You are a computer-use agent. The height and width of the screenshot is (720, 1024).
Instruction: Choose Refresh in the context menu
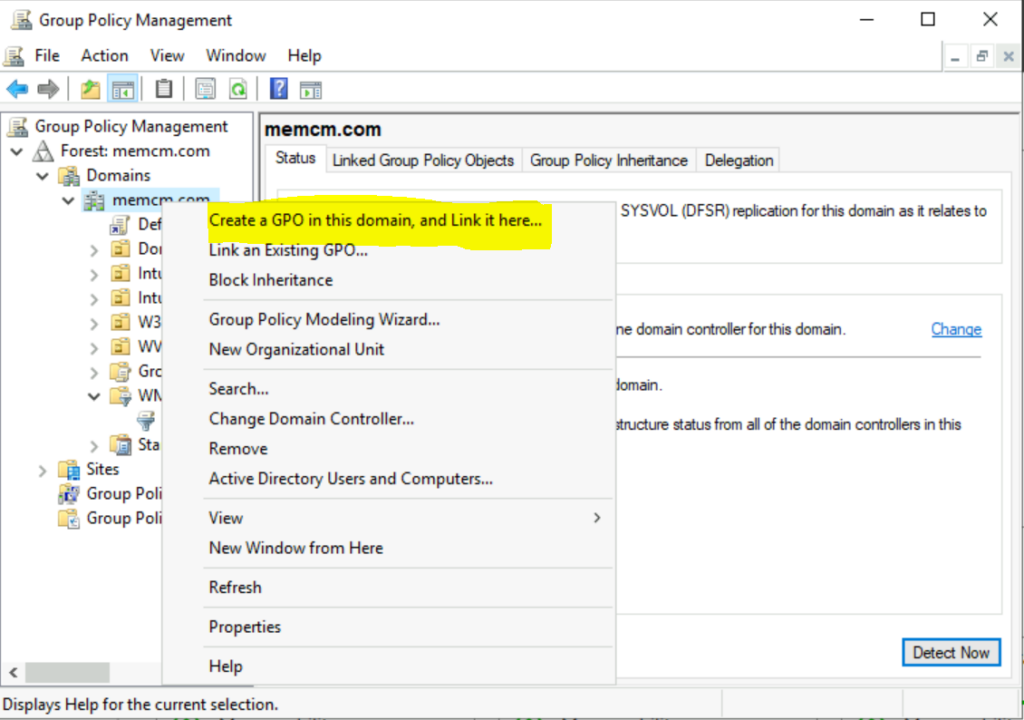(235, 587)
